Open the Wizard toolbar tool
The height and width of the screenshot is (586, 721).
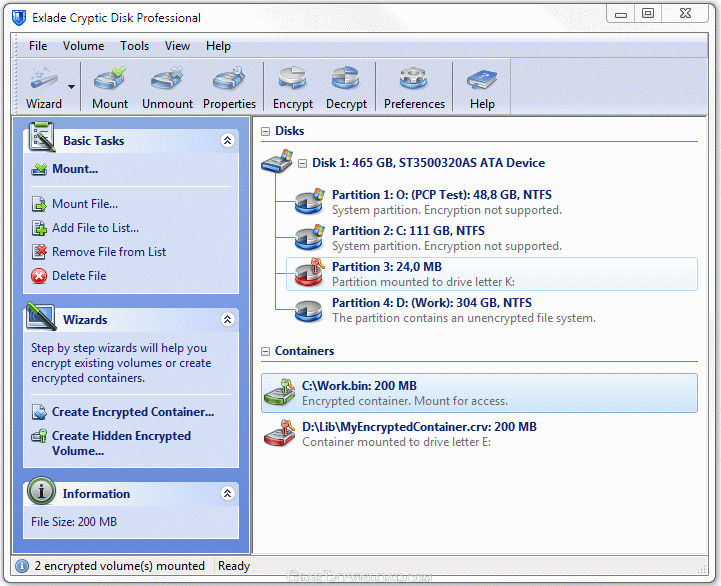click(x=44, y=87)
